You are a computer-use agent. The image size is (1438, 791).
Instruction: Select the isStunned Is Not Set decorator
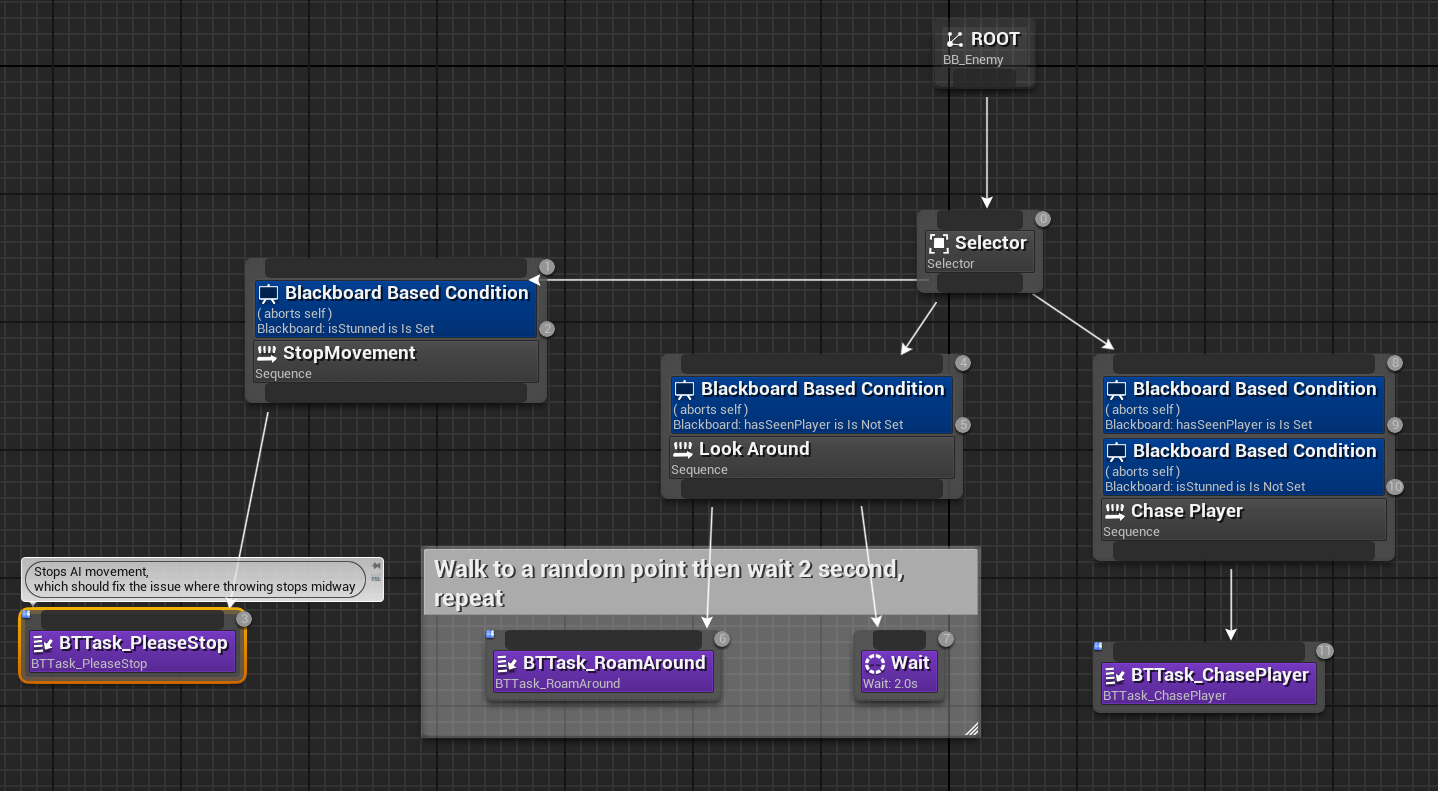tap(1244, 467)
